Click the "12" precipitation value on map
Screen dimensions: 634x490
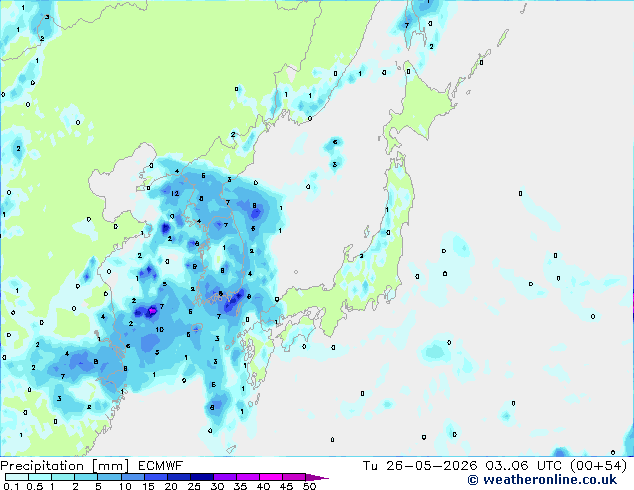[175, 194]
